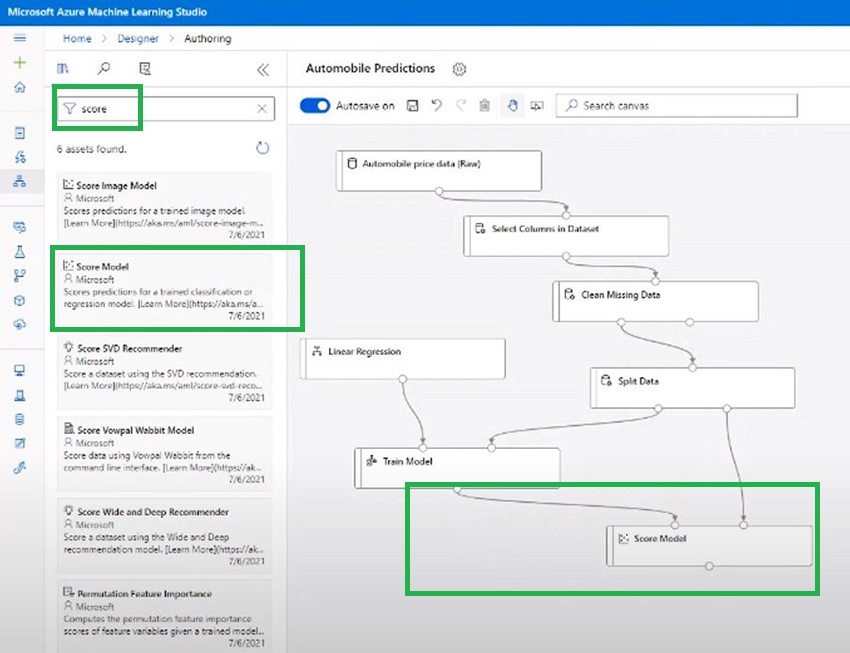Select the Designer icon in left sidebar
Screen dimensions: 850x653
click(20, 182)
